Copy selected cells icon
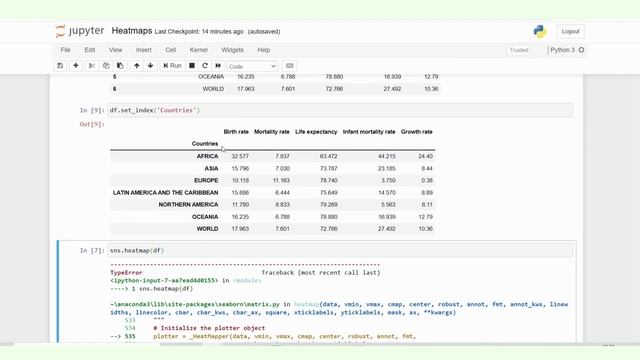This screenshot has width=640, height=360. pos(106,66)
